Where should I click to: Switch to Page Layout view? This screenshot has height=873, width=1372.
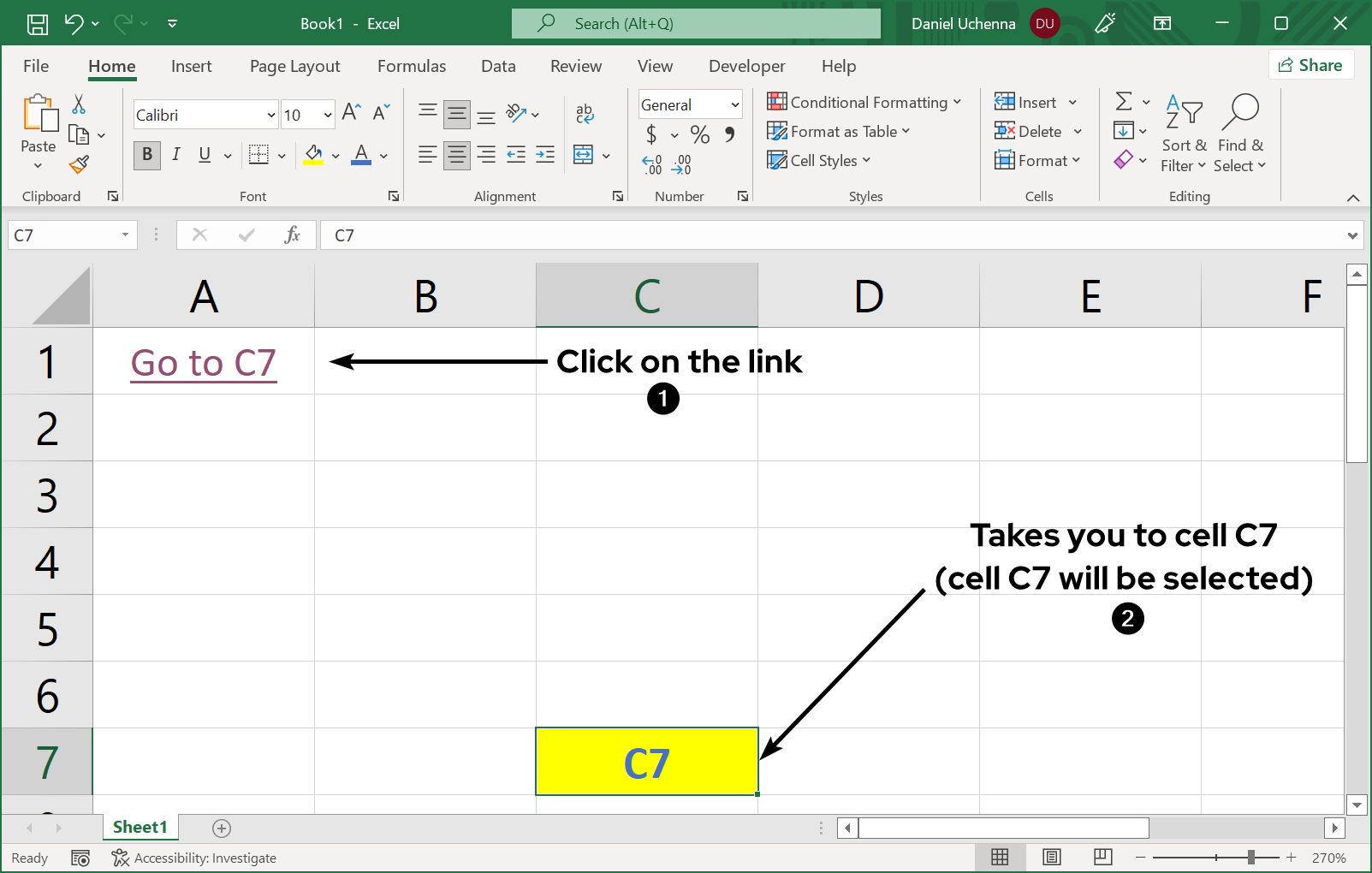1052,857
